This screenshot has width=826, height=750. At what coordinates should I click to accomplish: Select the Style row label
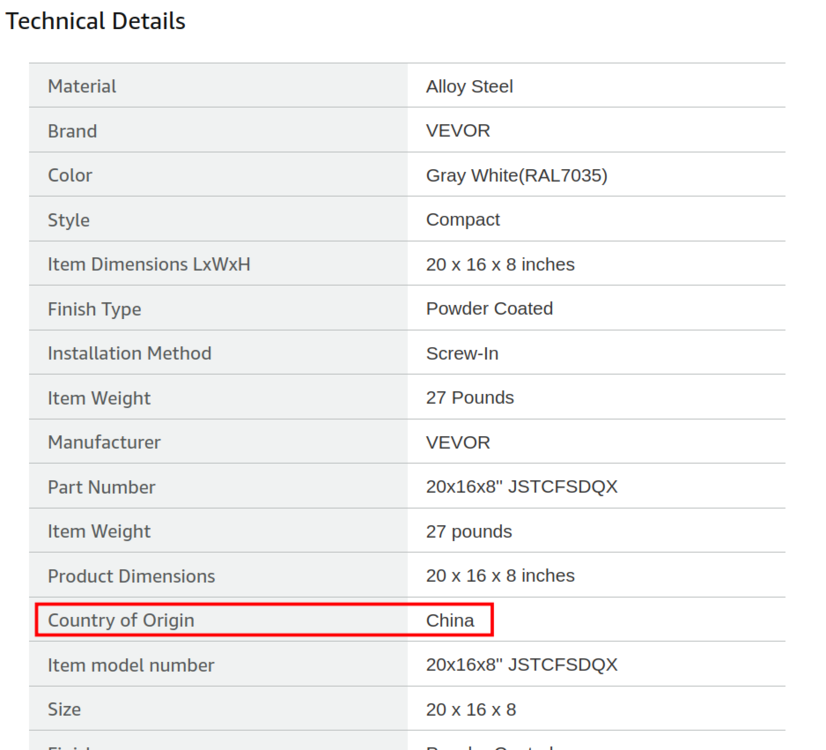68,220
